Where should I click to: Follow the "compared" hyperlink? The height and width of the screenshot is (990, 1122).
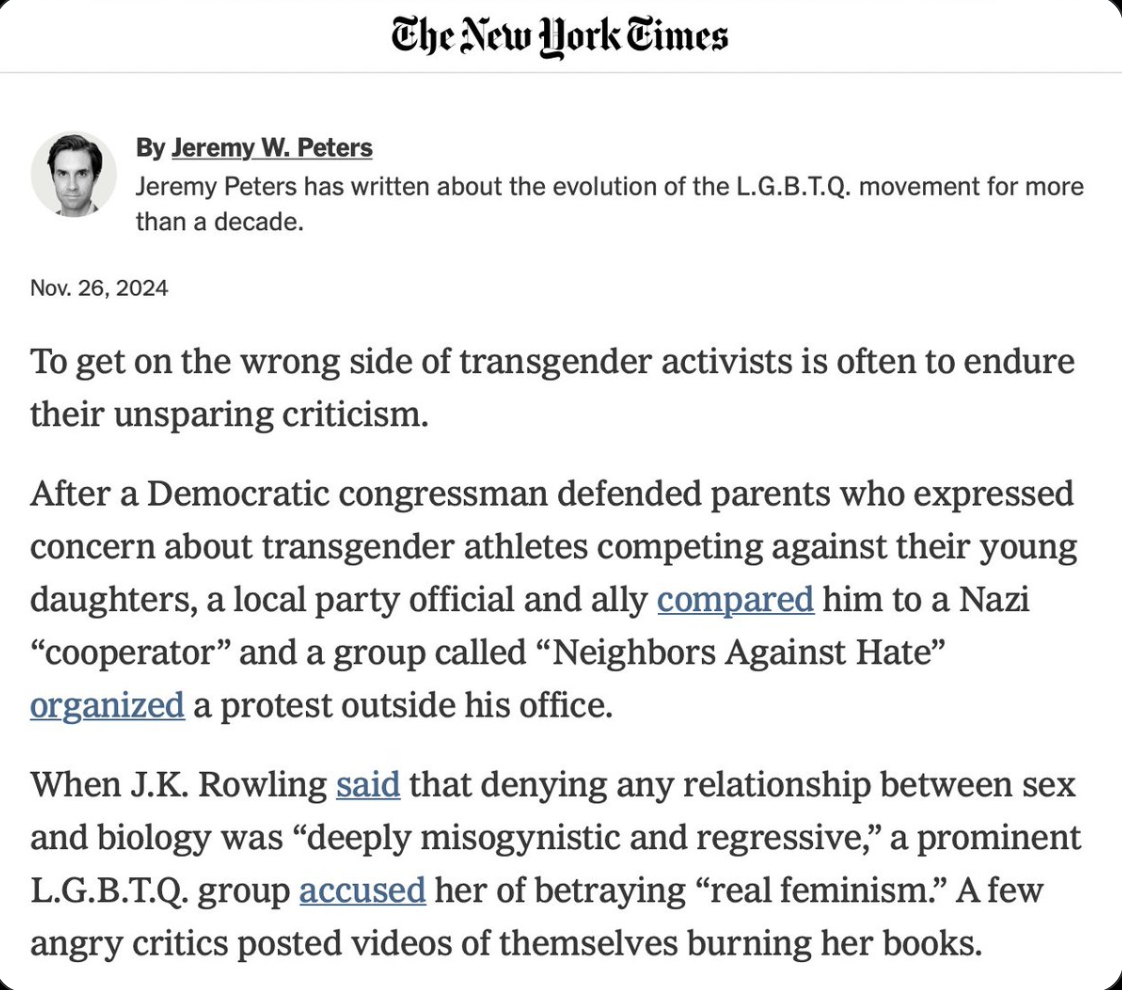tap(735, 599)
